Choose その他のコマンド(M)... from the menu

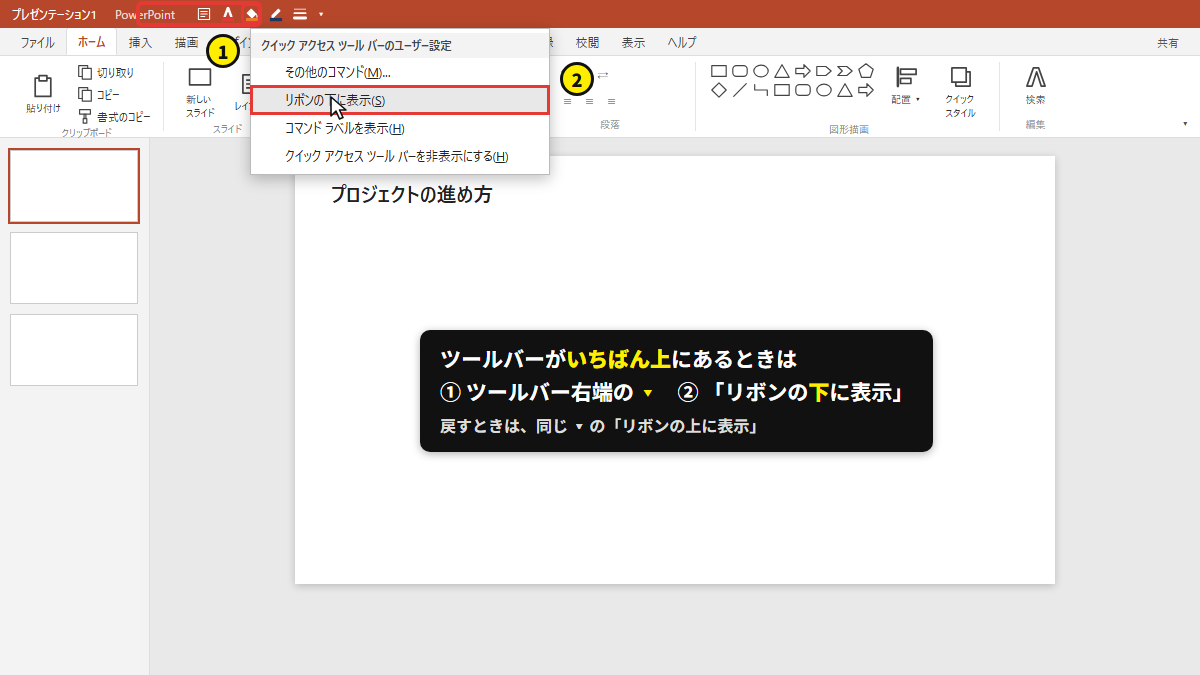click(400, 72)
